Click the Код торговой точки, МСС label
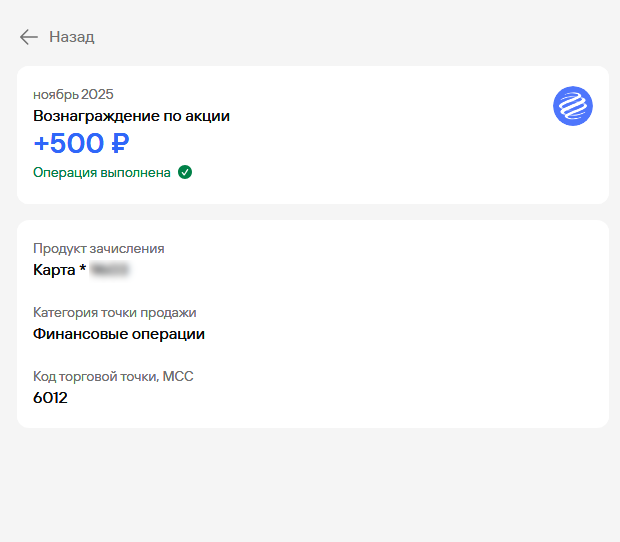Screen dimensions: 620x542 pyautogui.click(x=113, y=376)
